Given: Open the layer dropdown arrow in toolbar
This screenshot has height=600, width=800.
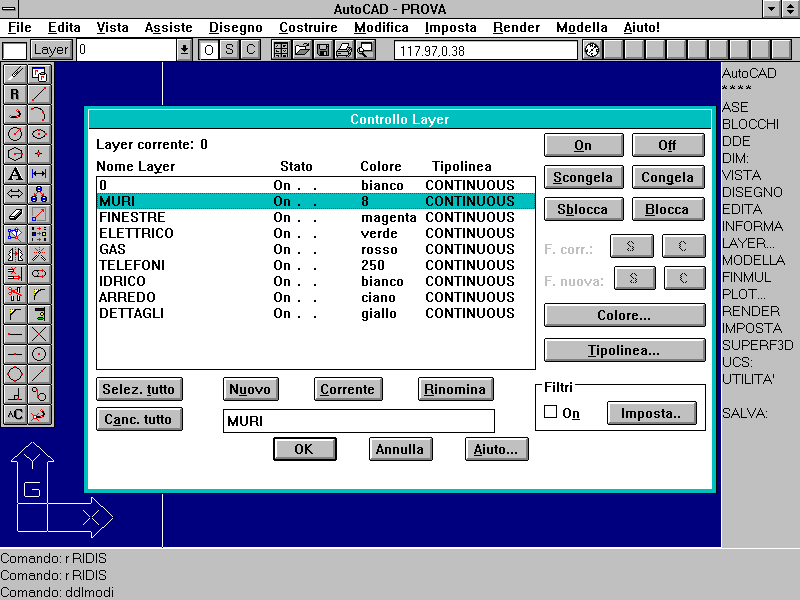Looking at the screenshot, I should pos(184,50).
